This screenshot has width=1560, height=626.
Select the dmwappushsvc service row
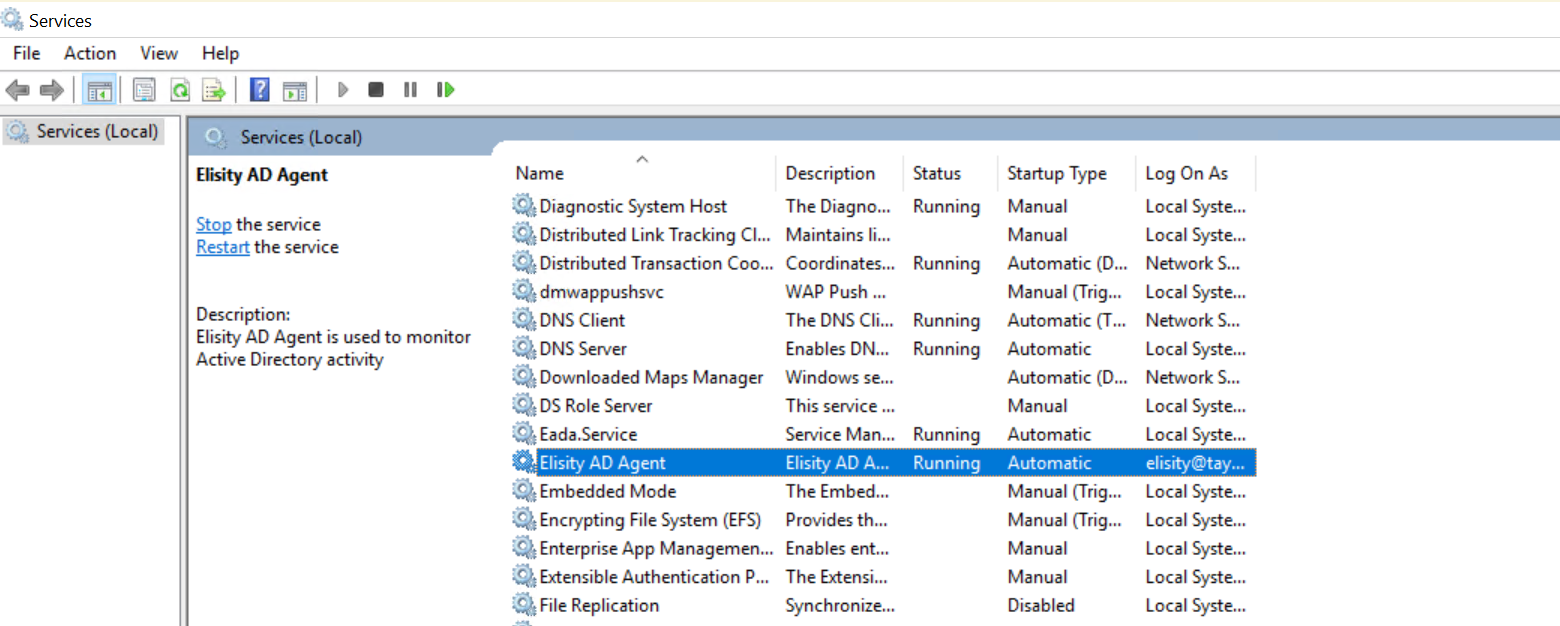(x=883, y=292)
